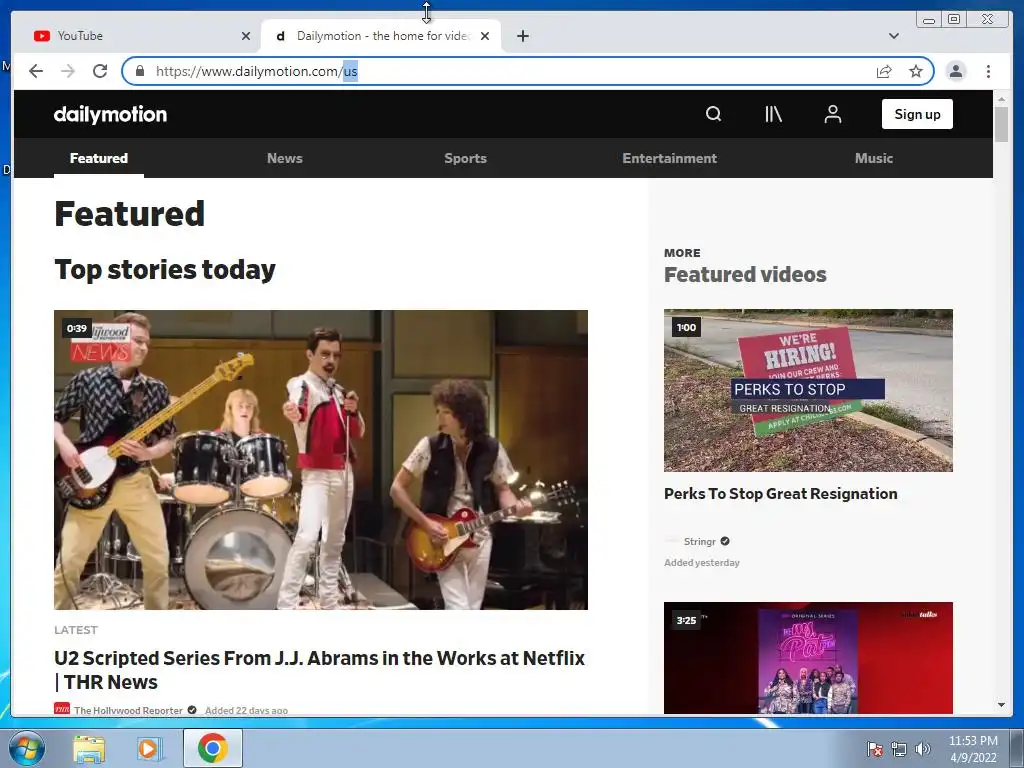Click the Sign up button

[917, 114]
